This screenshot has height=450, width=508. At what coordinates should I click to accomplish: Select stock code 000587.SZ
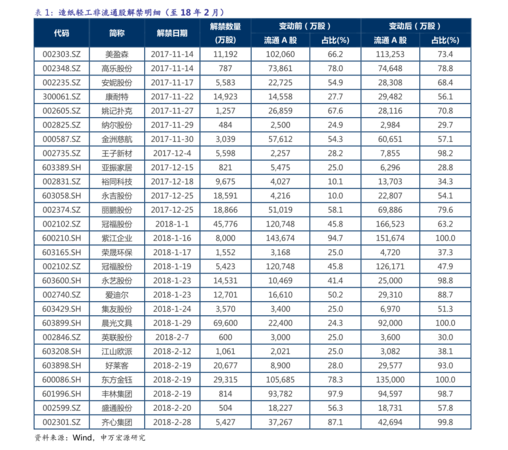point(62,139)
